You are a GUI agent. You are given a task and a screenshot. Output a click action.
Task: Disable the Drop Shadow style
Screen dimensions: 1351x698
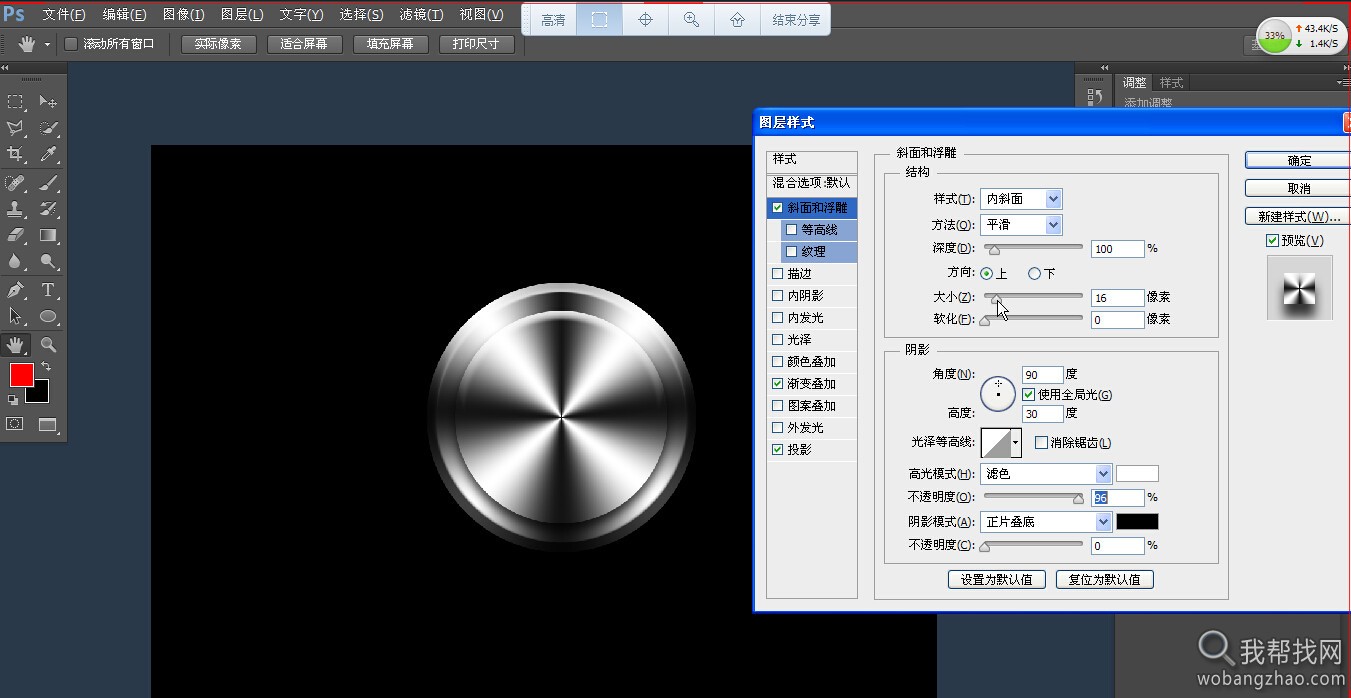[778, 450]
